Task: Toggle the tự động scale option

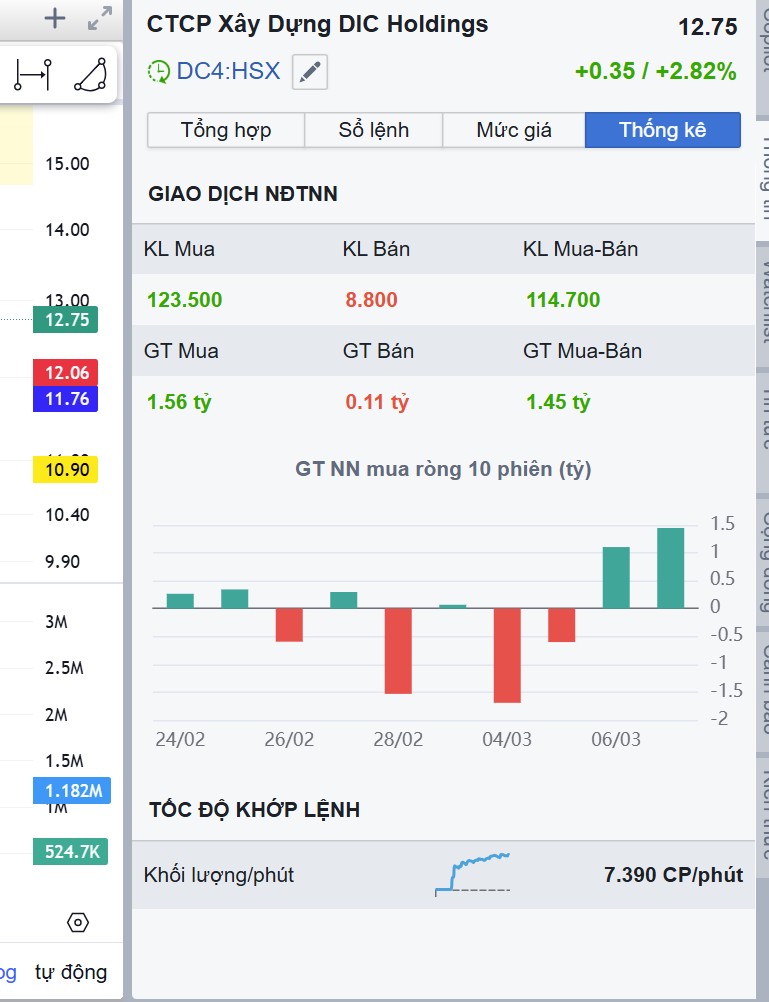Action: (70, 972)
